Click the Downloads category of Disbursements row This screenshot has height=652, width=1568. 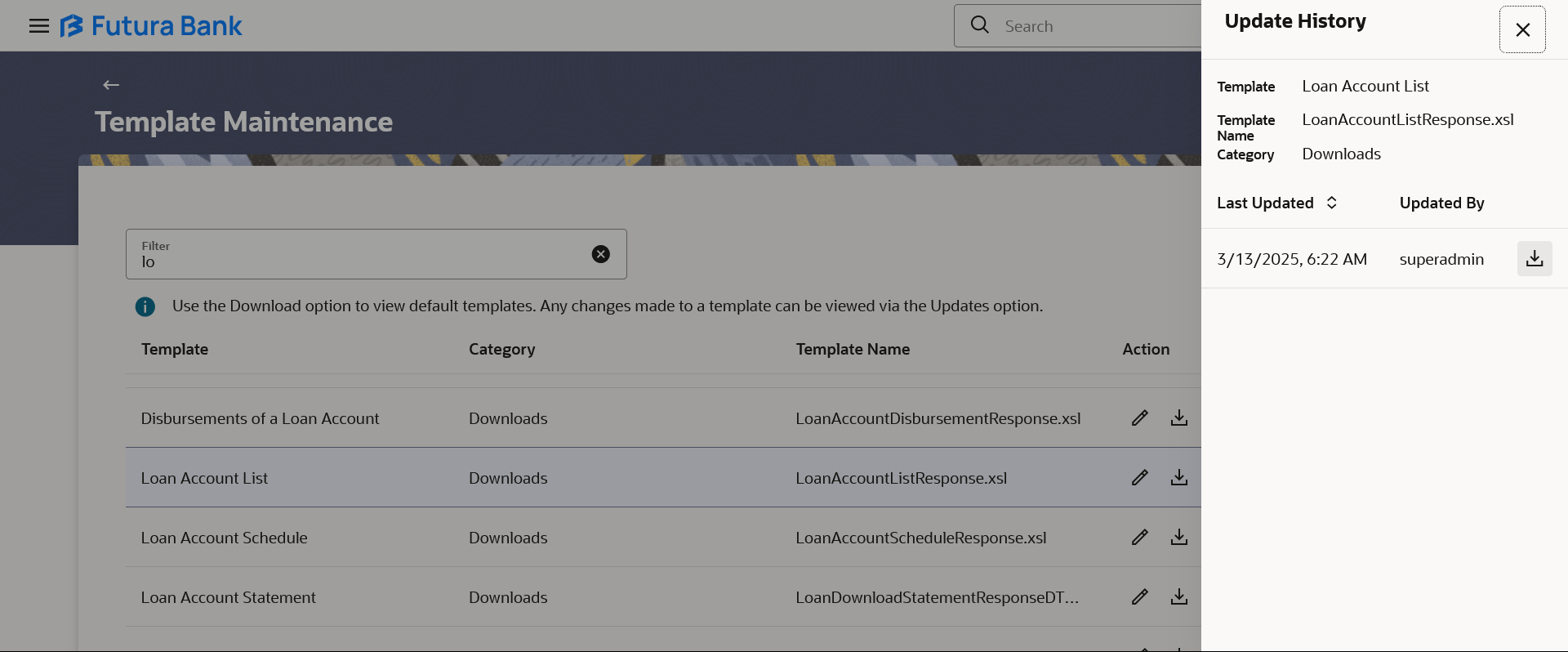[x=508, y=418]
